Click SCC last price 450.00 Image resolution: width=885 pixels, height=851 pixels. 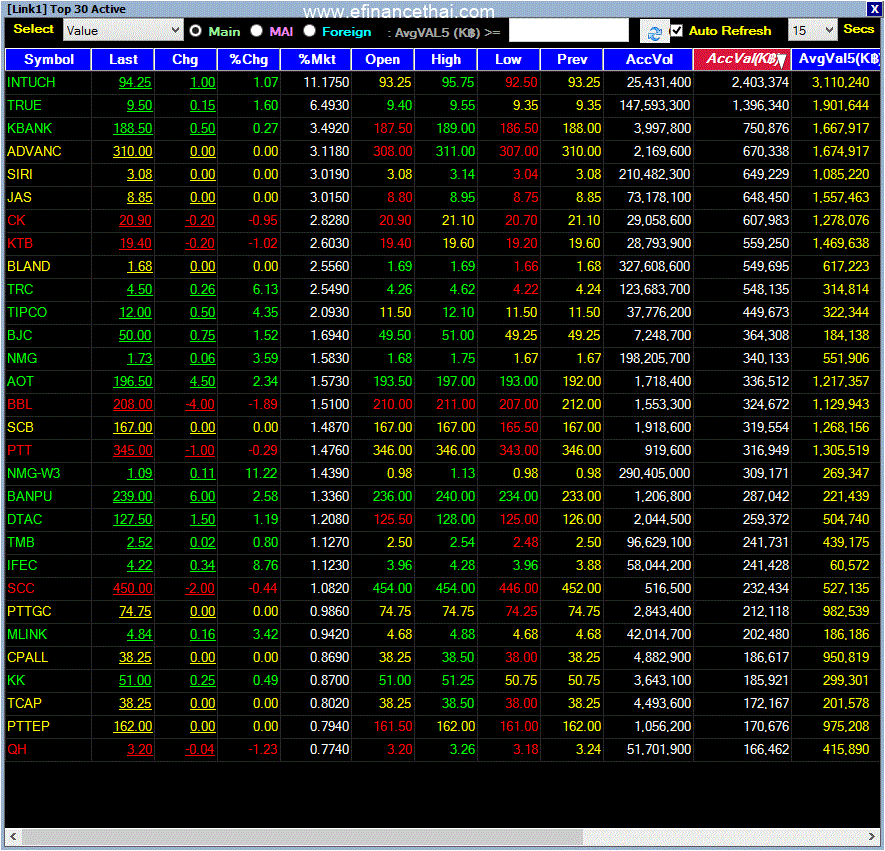(133, 589)
